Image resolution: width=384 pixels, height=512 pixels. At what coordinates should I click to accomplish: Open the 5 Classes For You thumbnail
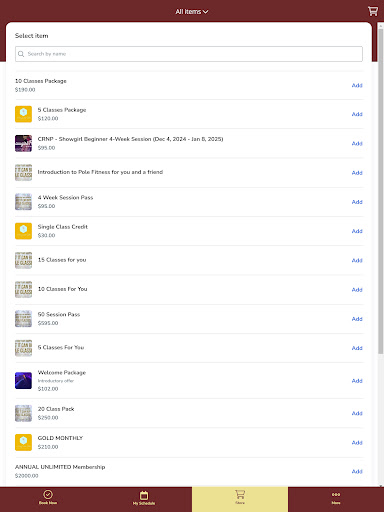(23, 348)
